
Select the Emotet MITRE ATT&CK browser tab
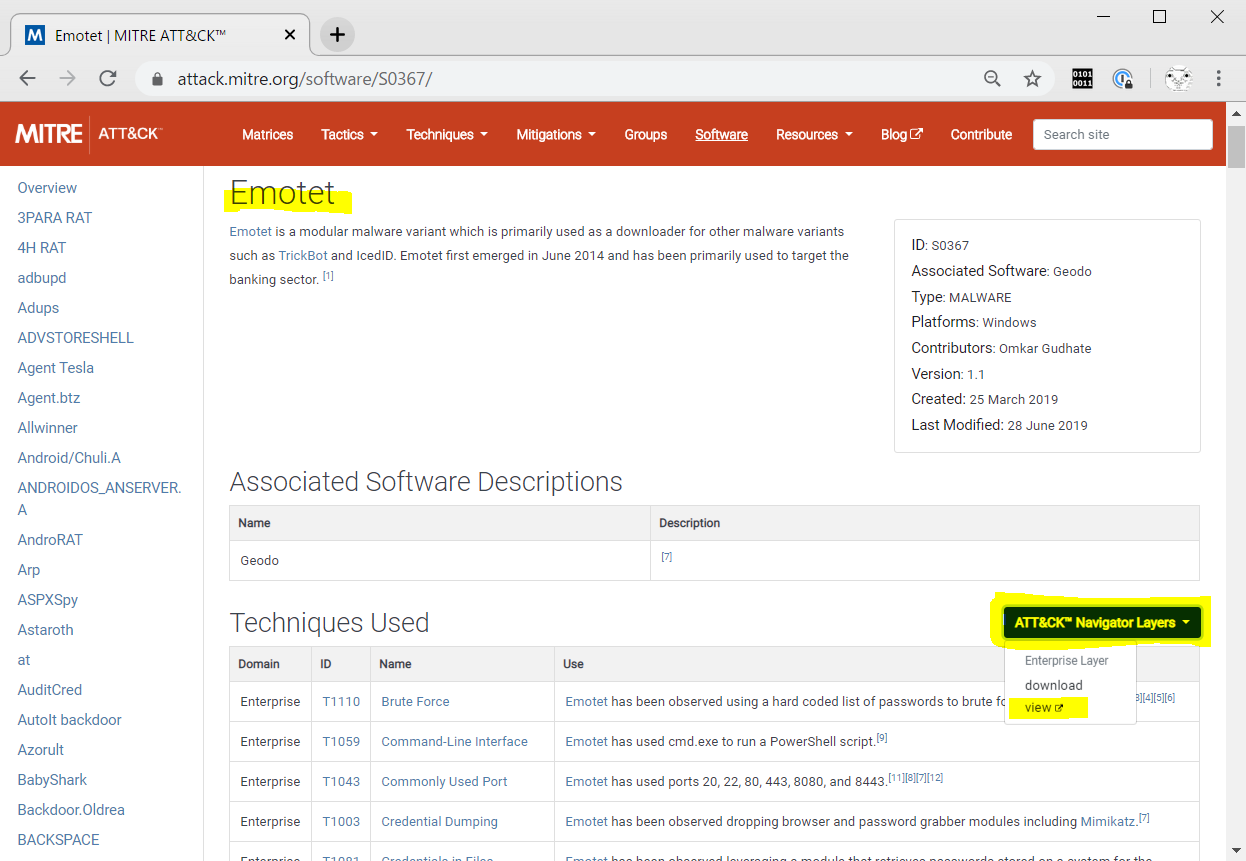coord(158,35)
